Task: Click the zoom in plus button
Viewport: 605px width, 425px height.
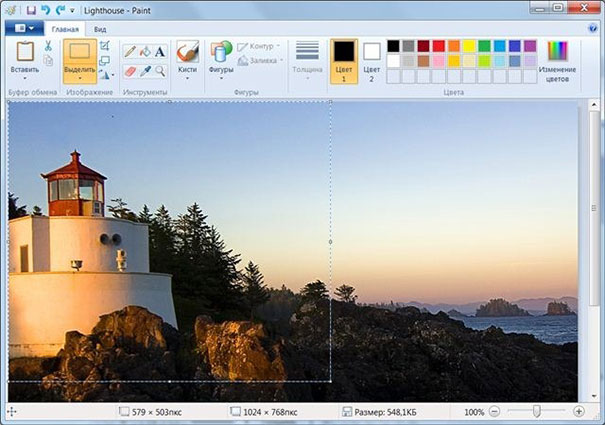Action: tap(579, 411)
